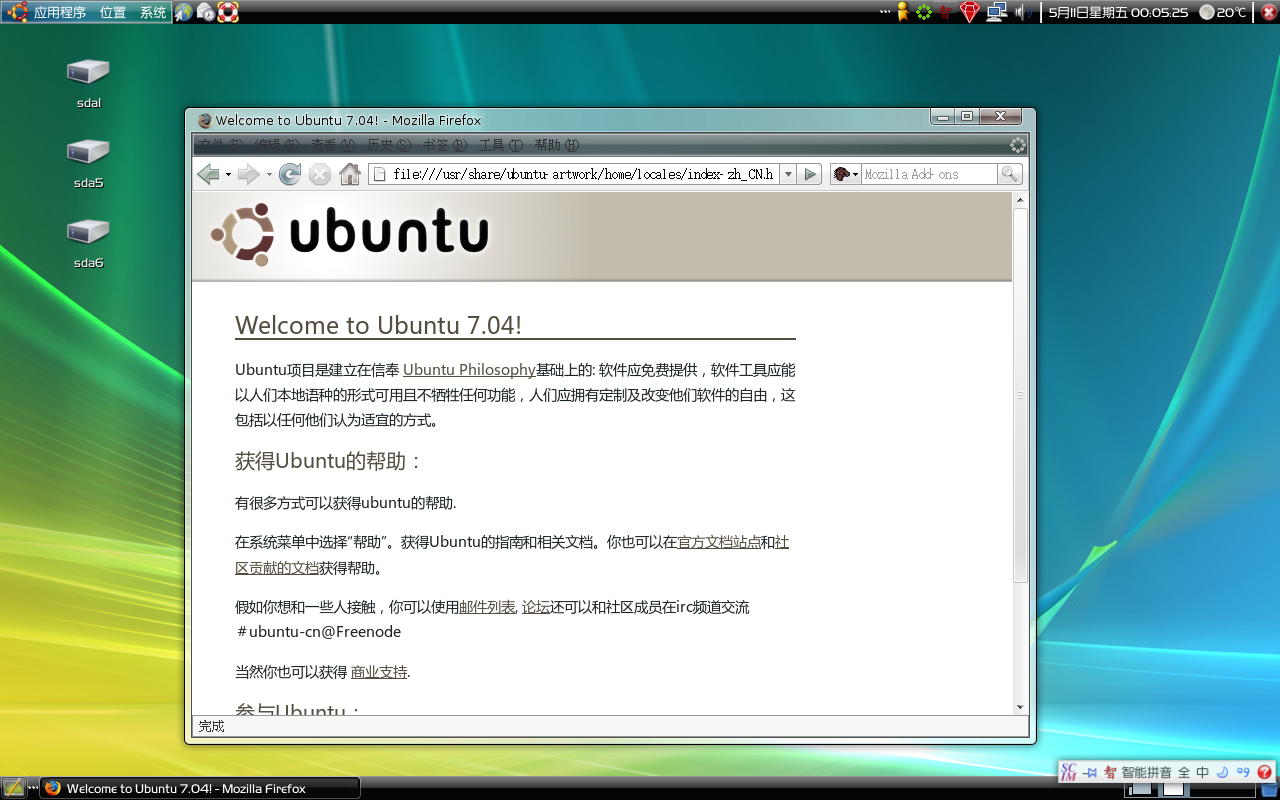Open help lifebuoy icon in top panel

[x=228, y=12]
